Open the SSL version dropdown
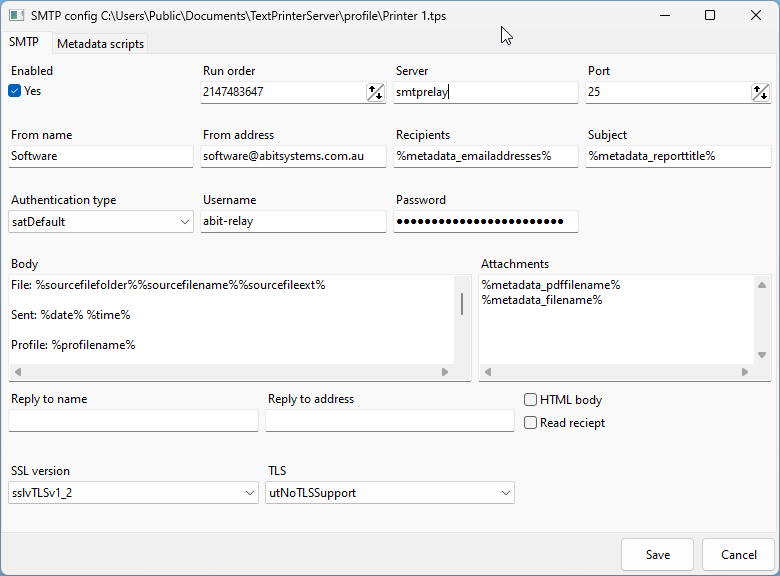 [133, 493]
